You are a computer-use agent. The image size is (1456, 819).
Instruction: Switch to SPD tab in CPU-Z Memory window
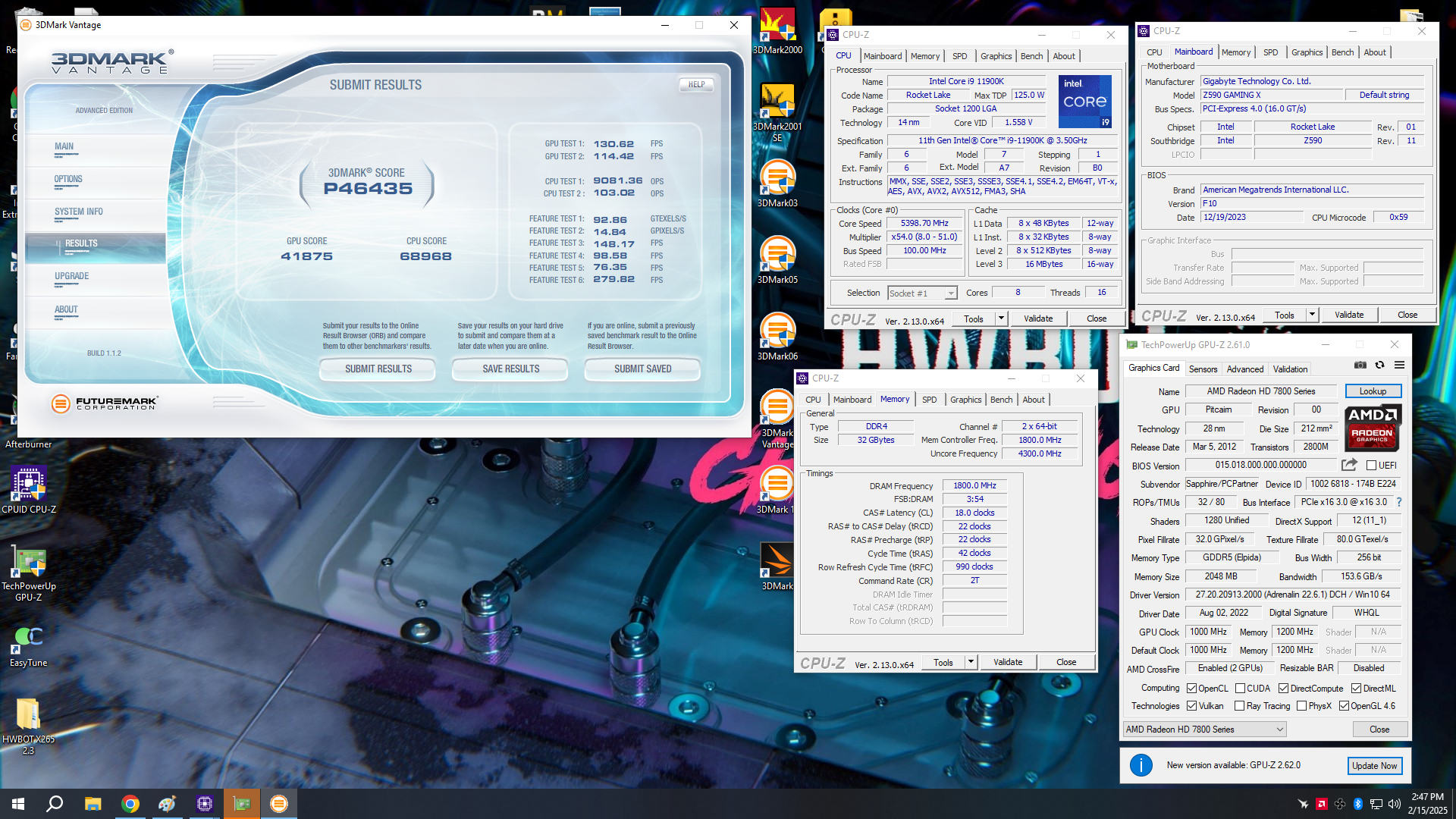point(929,400)
